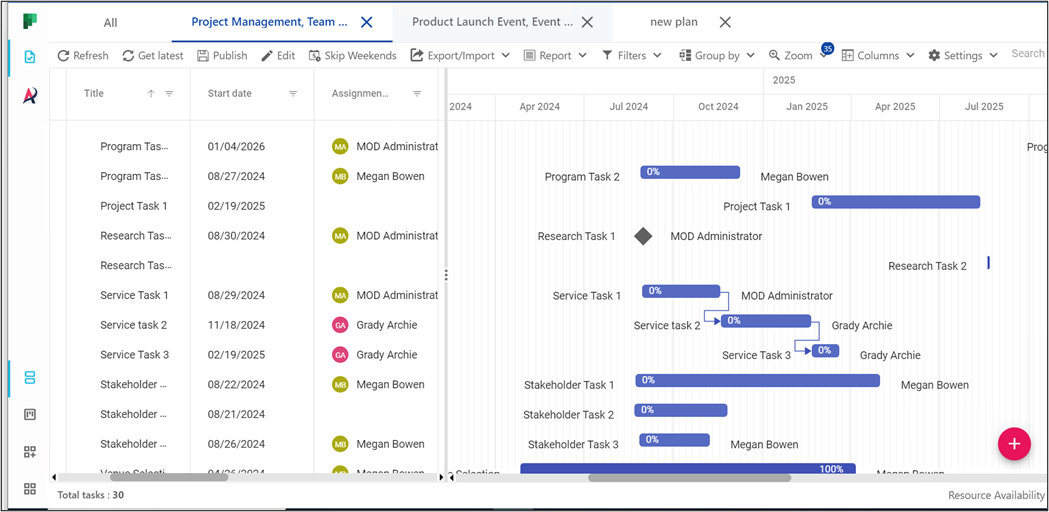Open the Filters dropdown
The height and width of the screenshot is (512, 1049).
coord(631,56)
